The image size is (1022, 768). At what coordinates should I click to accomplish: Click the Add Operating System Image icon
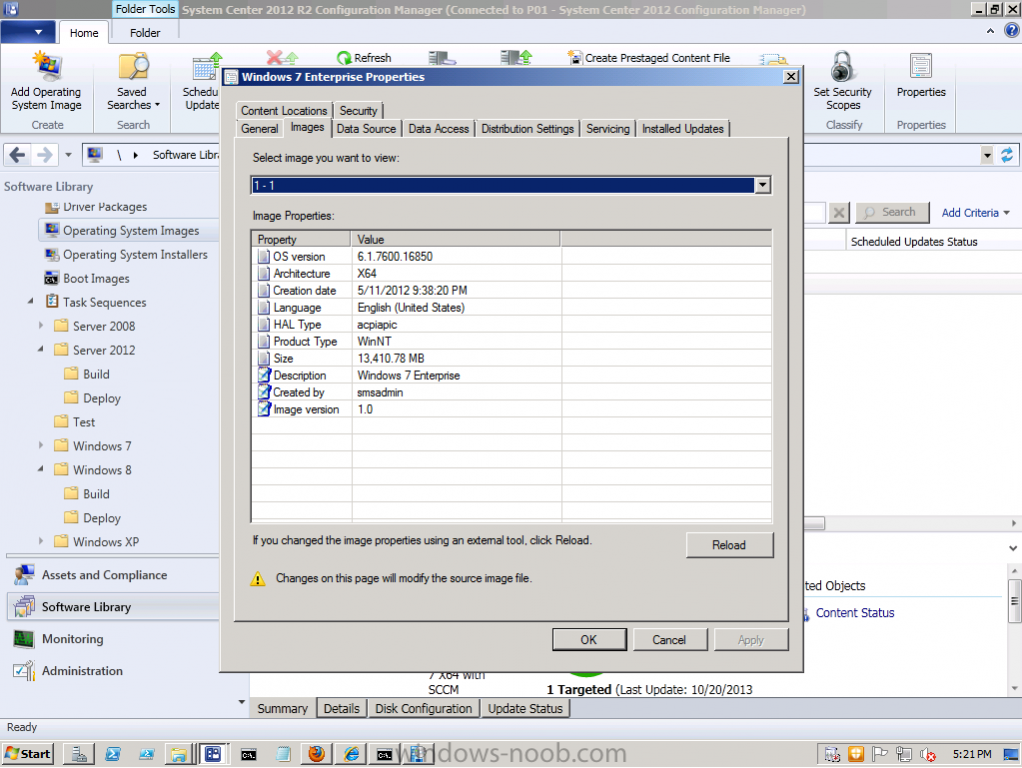[x=47, y=67]
